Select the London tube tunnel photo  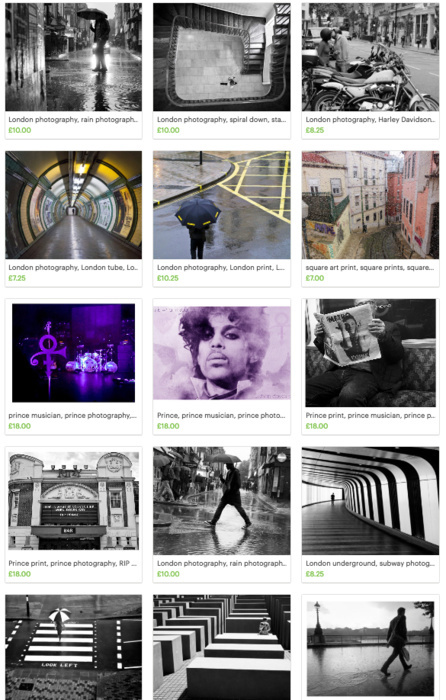74,205
